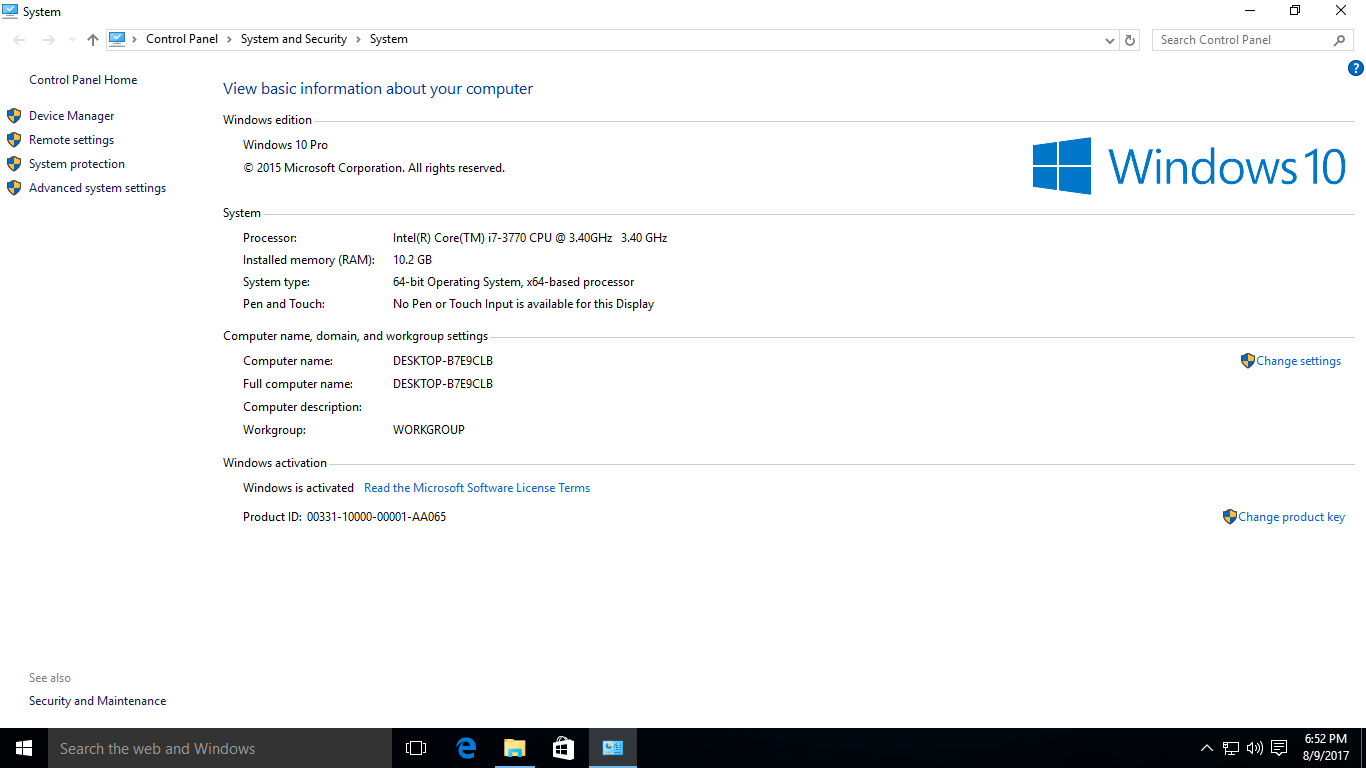
Task: Open Remote settings
Action: coord(71,140)
